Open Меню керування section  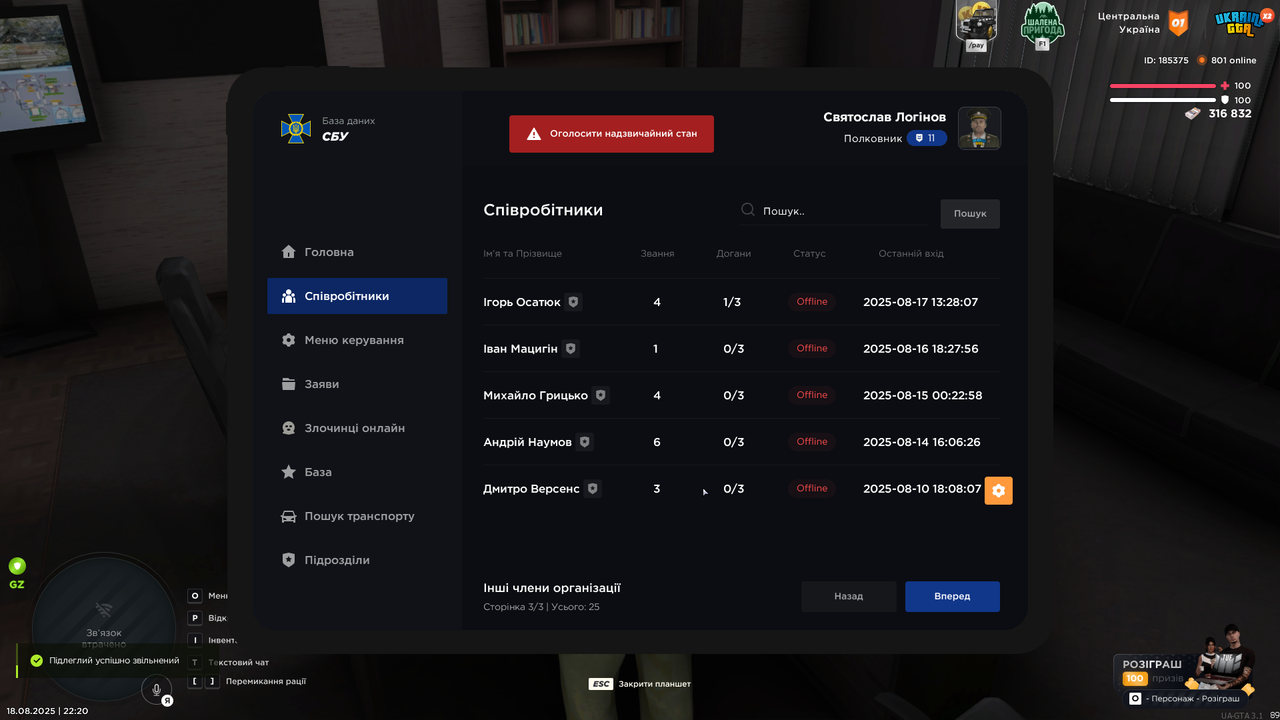click(x=357, y=340)
